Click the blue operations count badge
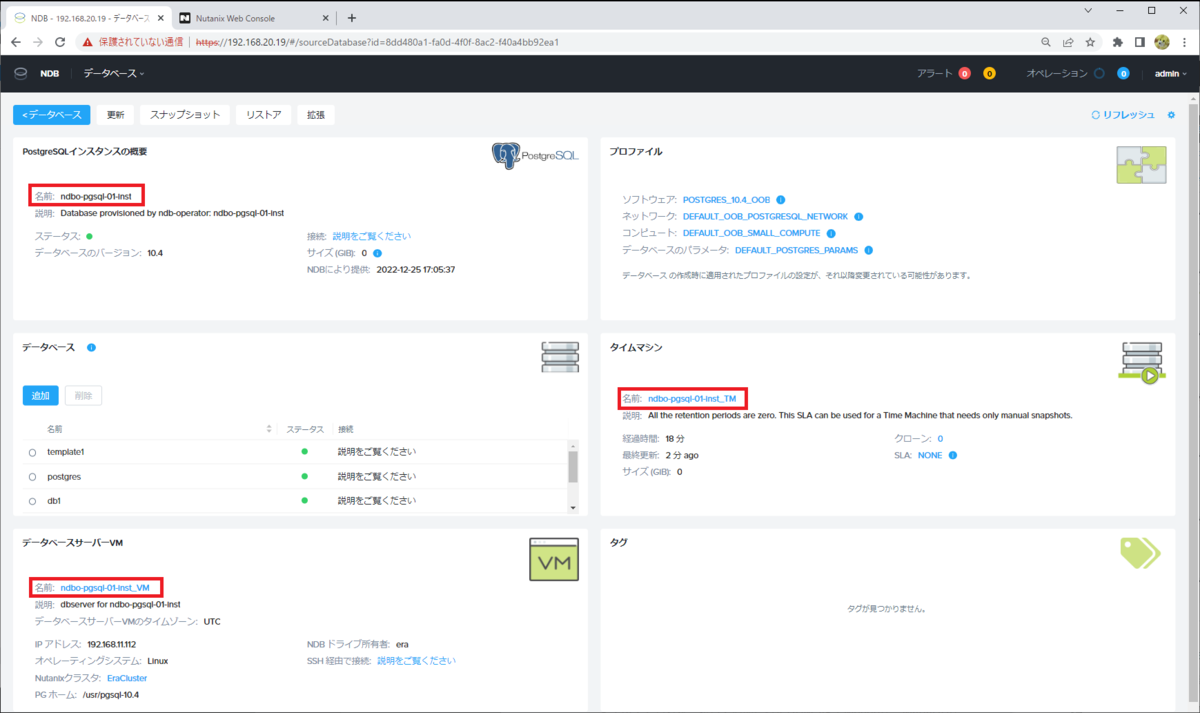The height and width of the screenshot is (713, 1200). [1123, 73]
